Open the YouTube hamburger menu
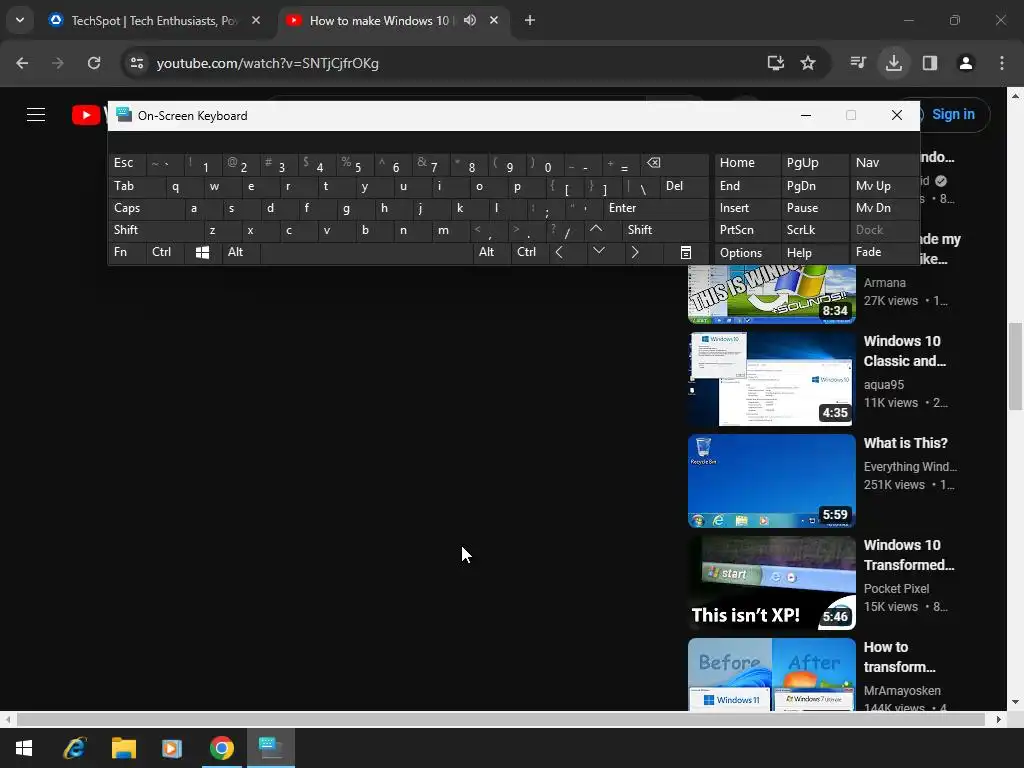Image resolution: width=1024 pixels, height=768 pixels. pos(36,115)
